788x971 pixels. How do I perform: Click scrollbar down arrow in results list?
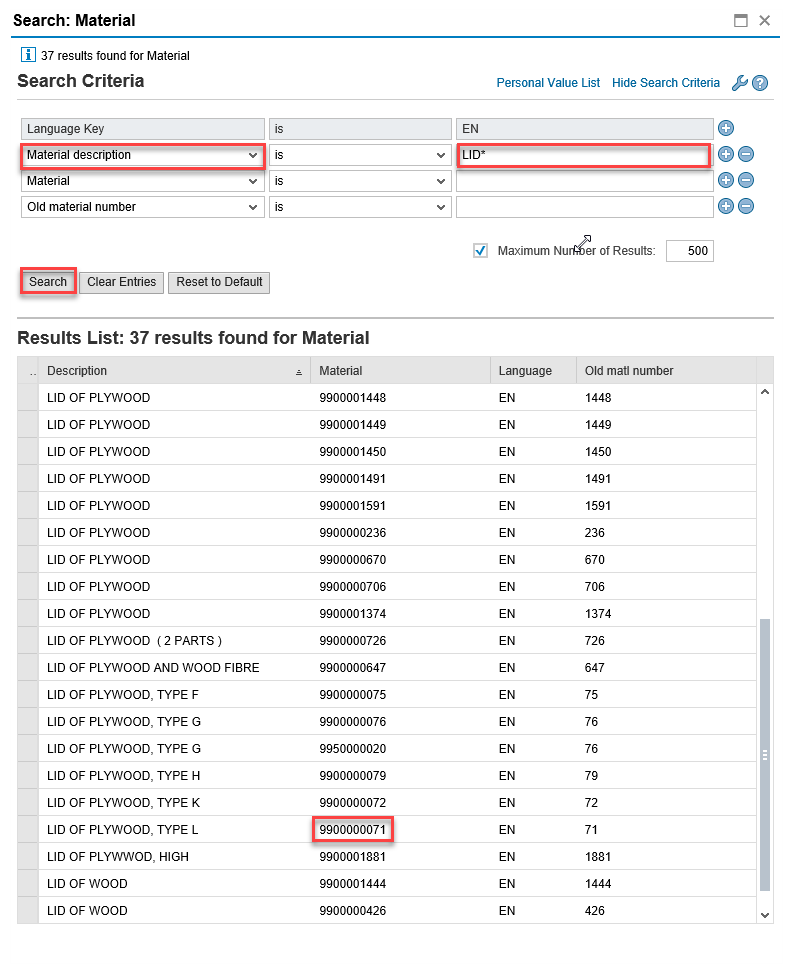pos(765,915)
